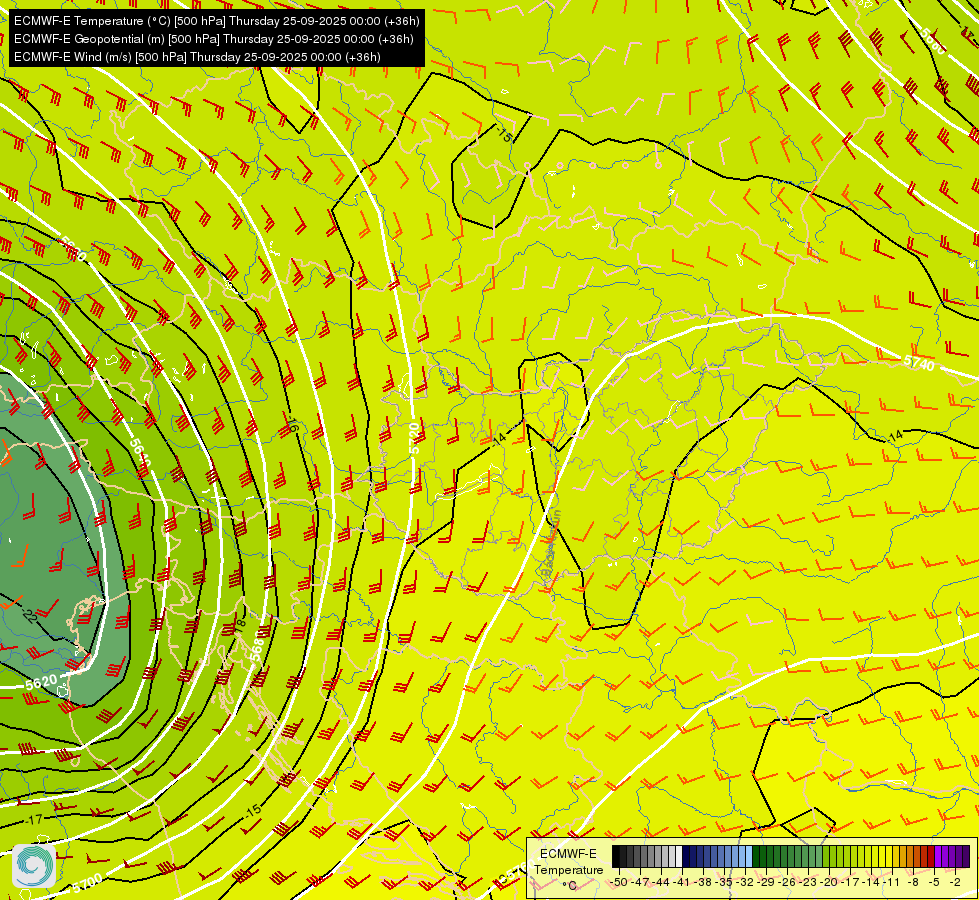Select the ECMWF-E Temperature 500 hPa title line
This screenshot has height=900, width=979.
216,21
